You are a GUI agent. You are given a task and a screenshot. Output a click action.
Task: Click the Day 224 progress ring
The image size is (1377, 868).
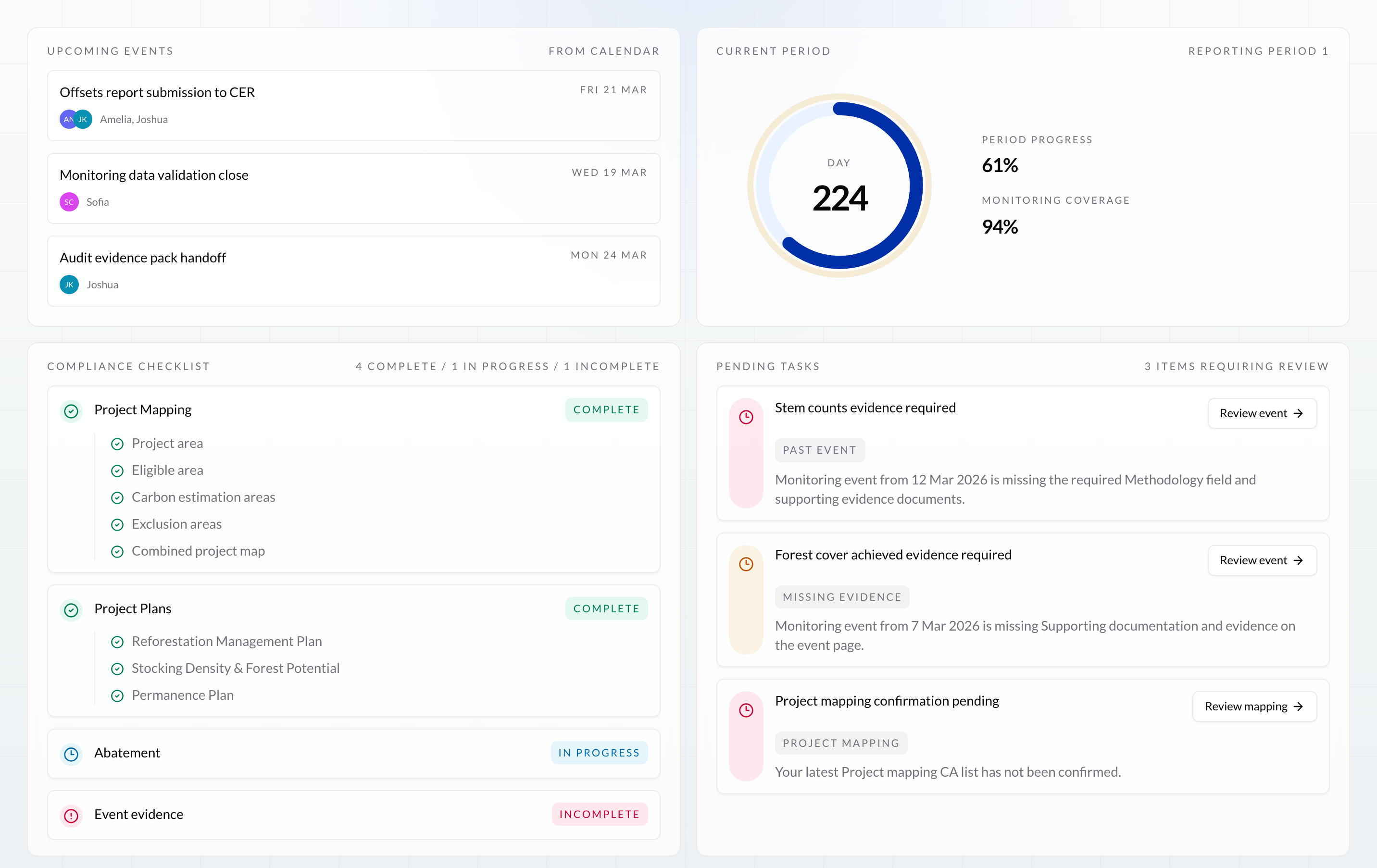[839, 185]
